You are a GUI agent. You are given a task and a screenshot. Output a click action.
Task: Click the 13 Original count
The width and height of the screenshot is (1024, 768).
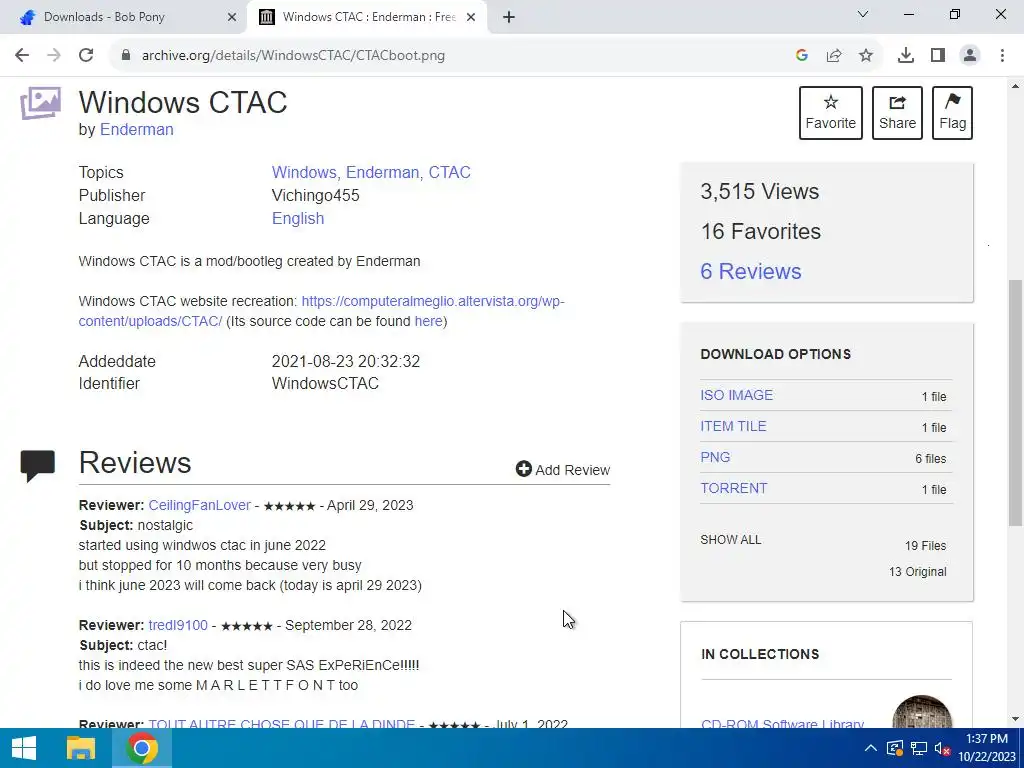(x=918, y=572)
